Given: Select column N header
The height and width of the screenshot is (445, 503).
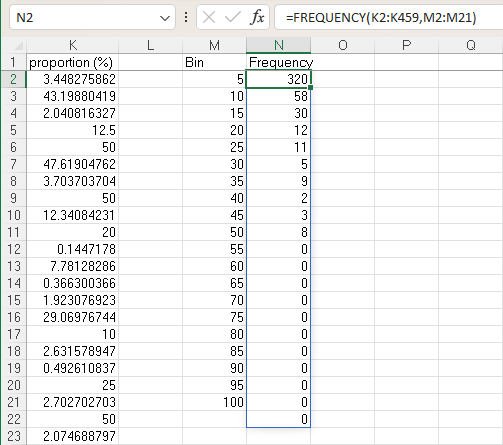Looking at the screenshot, I should tap(278, 45).
